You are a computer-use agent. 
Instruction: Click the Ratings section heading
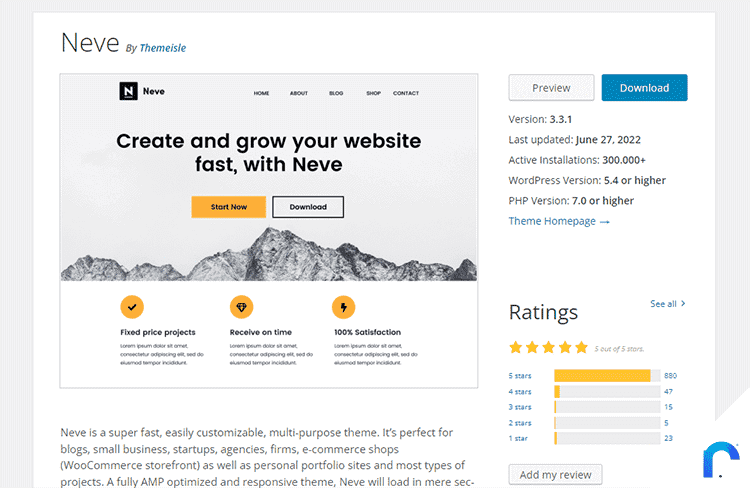pyautogui.click(x=543, y=312)
